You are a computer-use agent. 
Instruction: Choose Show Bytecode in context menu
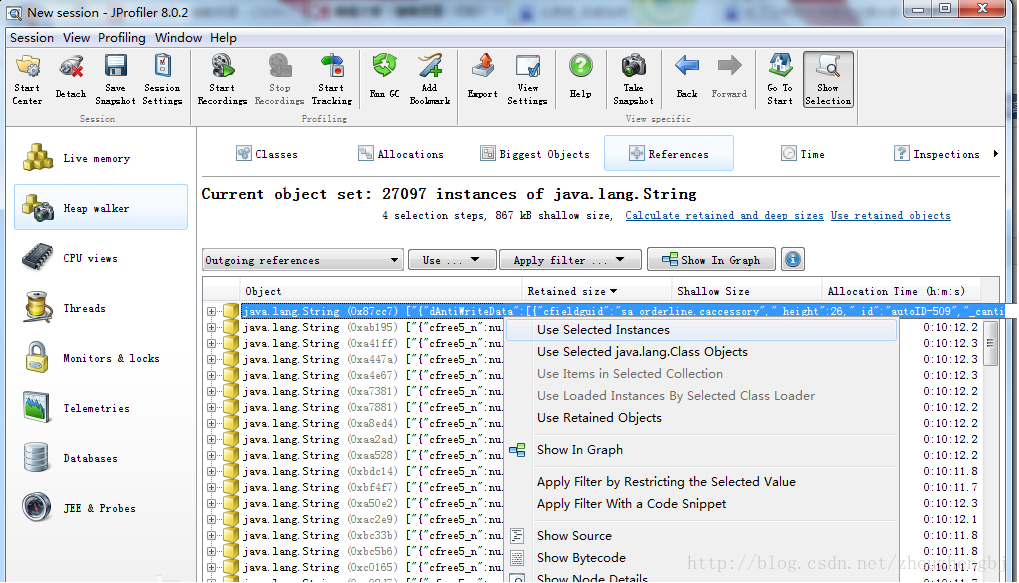click(701, 558)
